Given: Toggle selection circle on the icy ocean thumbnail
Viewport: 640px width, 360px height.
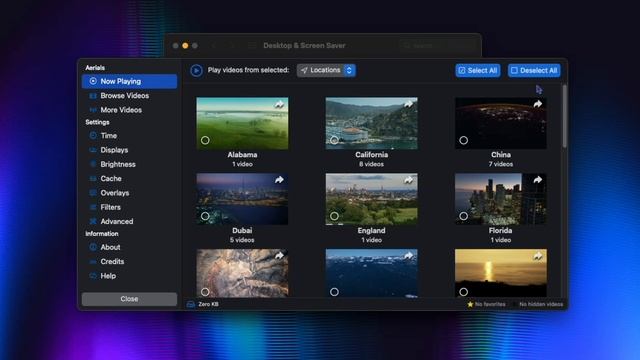Looking at the screenshot, I should 334,292.
